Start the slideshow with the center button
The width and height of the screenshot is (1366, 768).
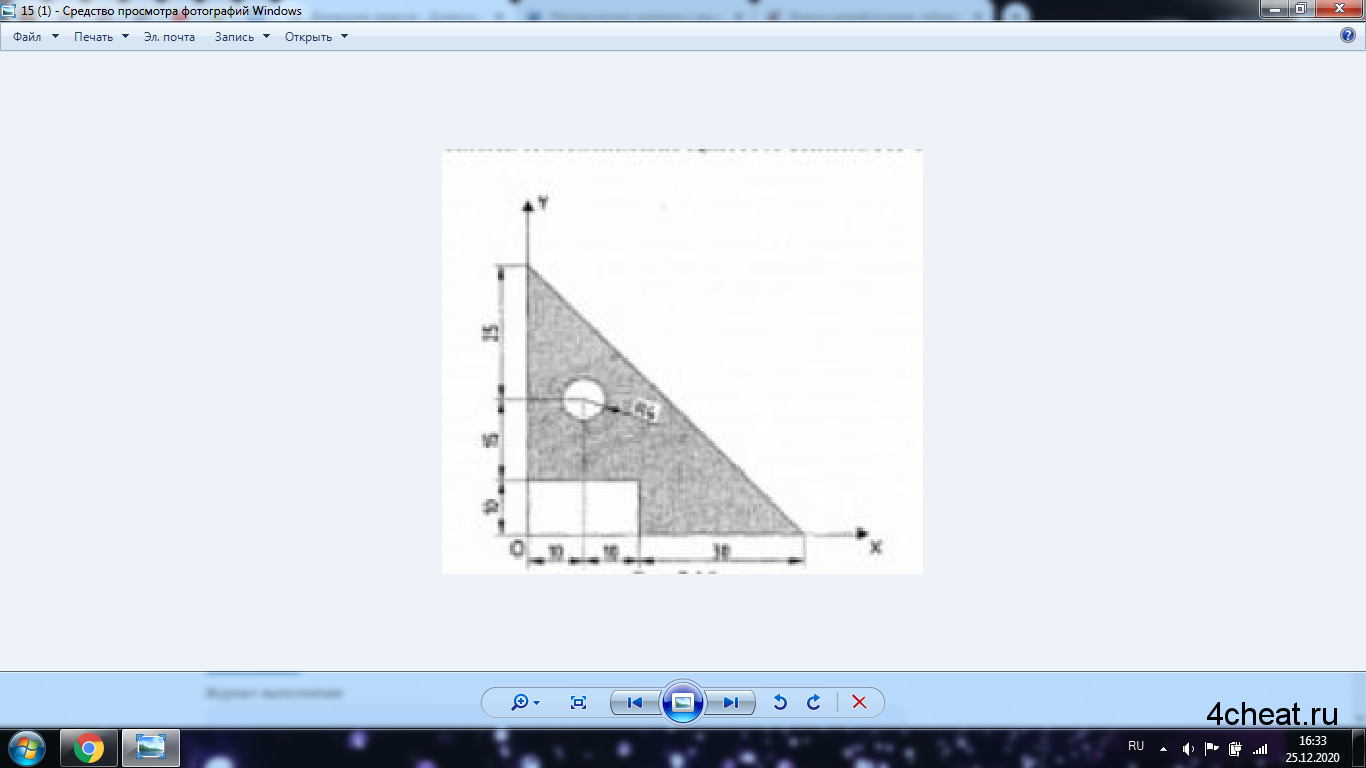coord(683,702)
